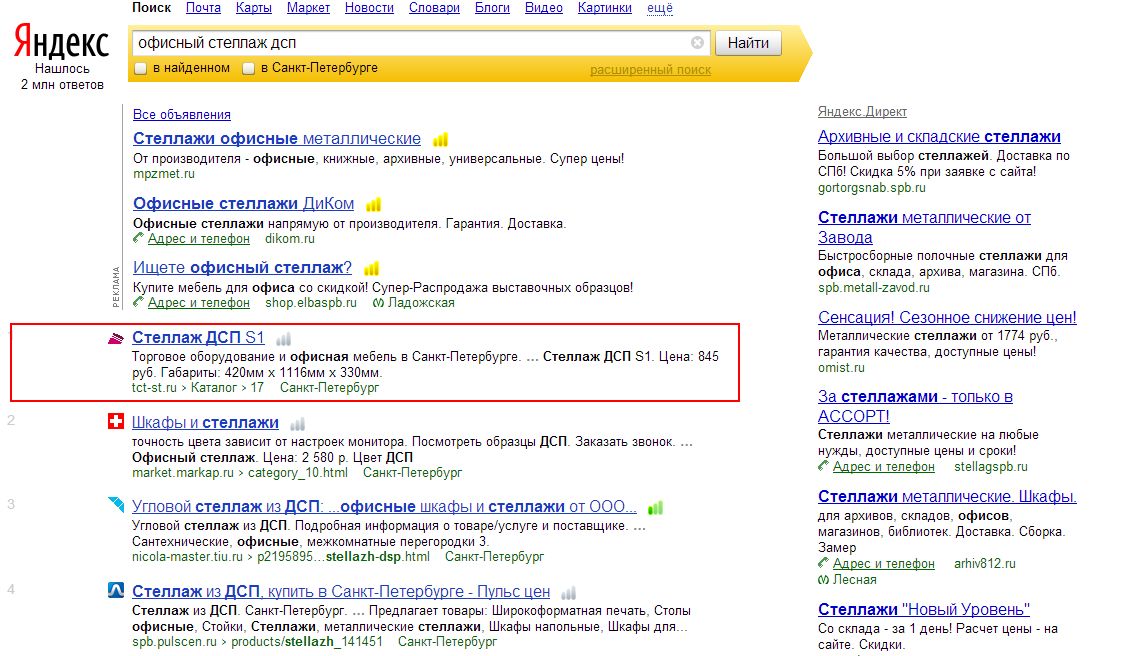The image size is (1132, 656).
Task: Open the Все объявления link
Action: tap(182, 115)
